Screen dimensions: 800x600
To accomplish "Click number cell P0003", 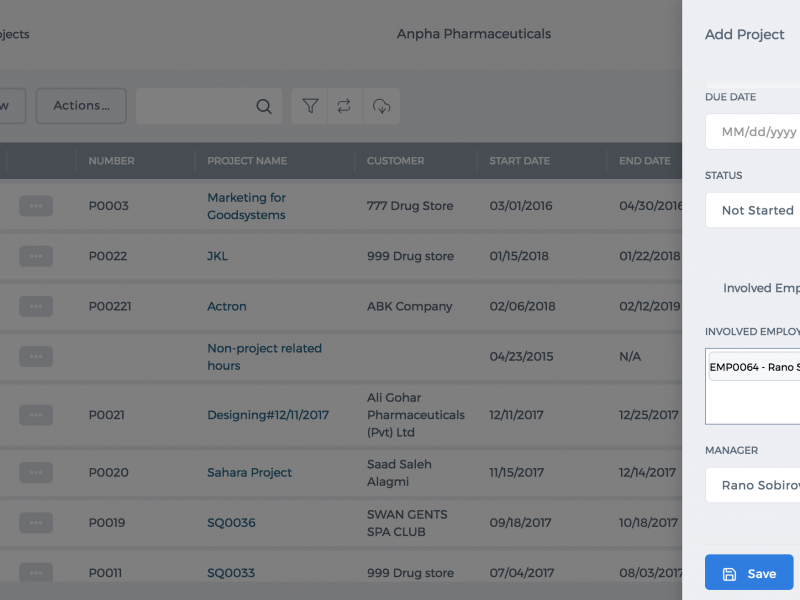I will [x=109, y=206].
